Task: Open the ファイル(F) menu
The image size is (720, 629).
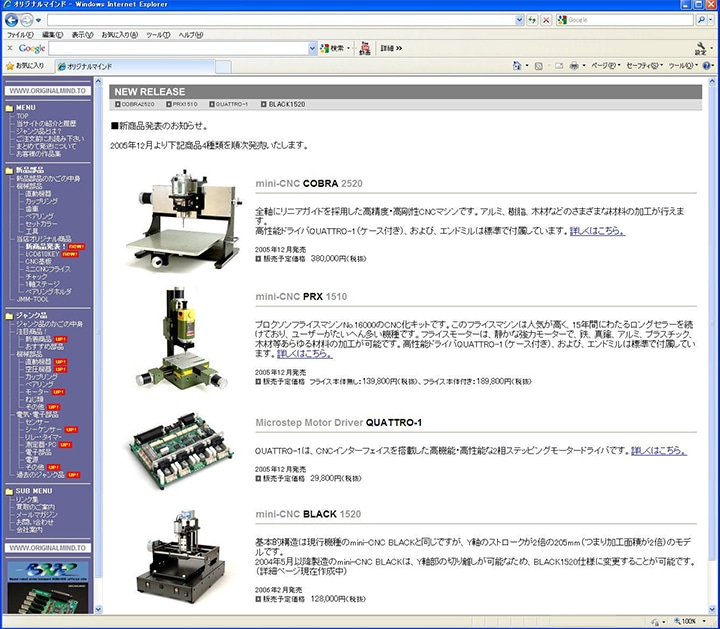Action: click(19, 34)
